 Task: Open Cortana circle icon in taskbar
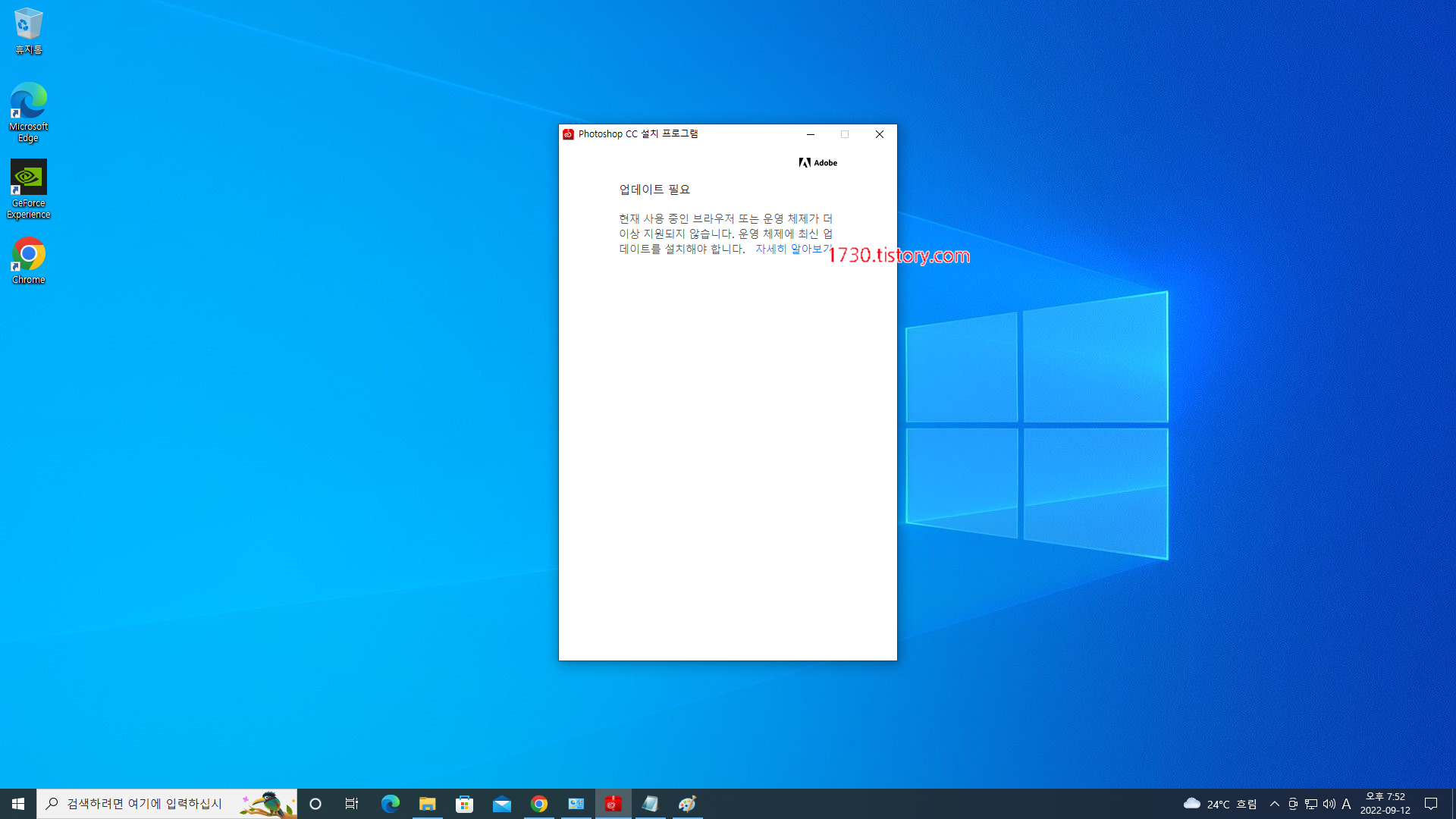point(315,804)
